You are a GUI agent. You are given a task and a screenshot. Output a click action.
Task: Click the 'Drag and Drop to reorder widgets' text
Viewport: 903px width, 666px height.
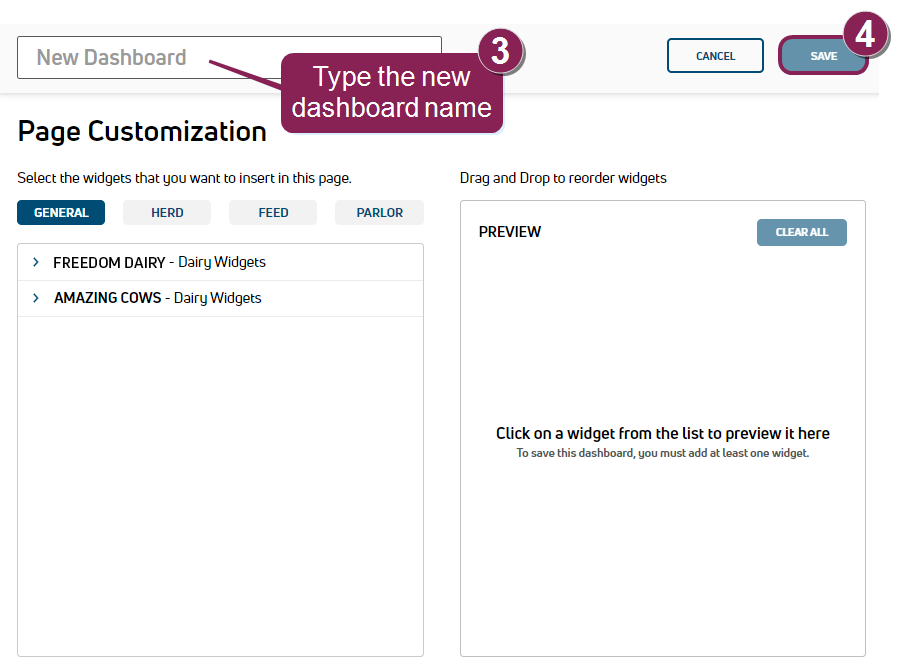(563, 178)
